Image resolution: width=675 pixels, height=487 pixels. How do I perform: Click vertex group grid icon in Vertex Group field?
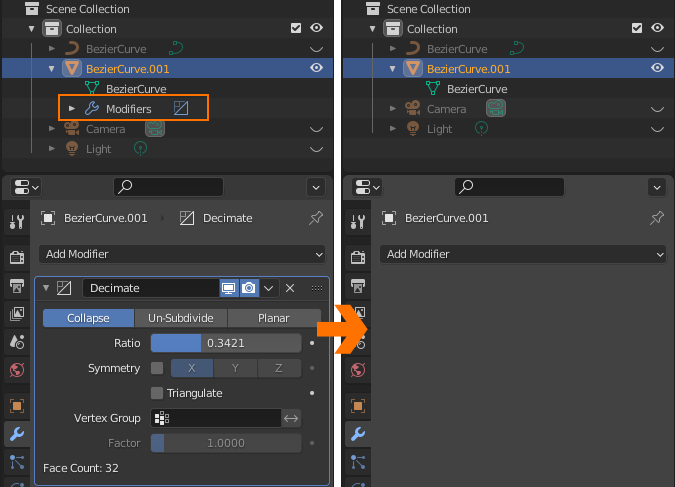coord(162,418)
